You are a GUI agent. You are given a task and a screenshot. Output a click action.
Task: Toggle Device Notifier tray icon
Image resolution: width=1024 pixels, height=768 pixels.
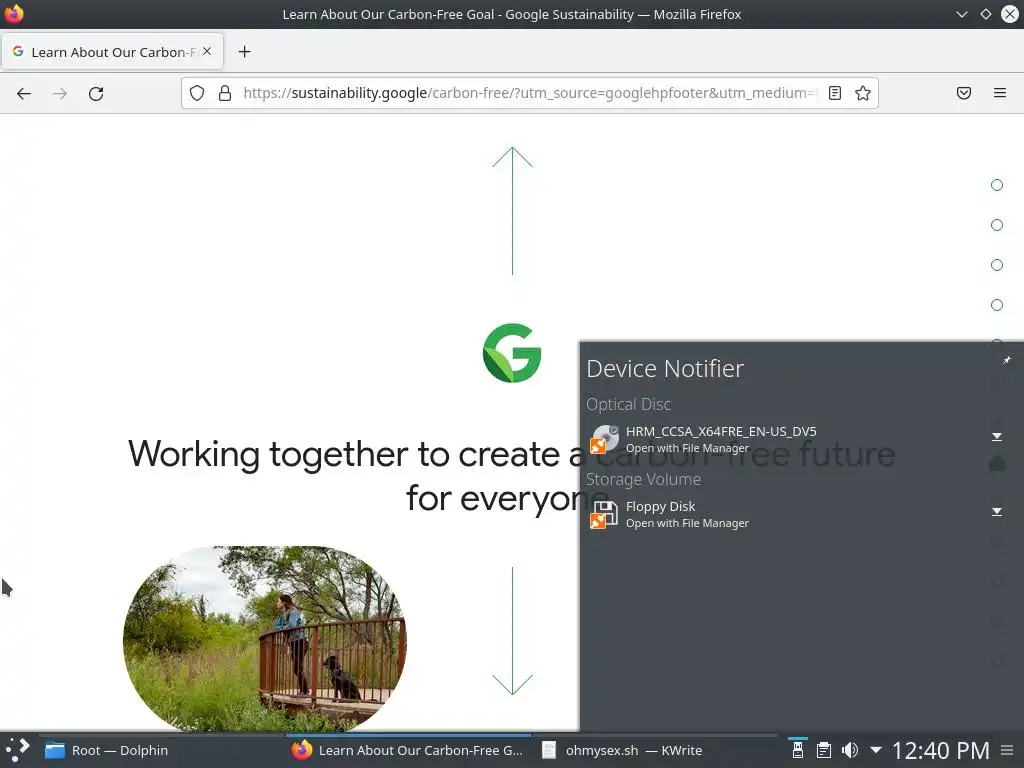(797, 750)
